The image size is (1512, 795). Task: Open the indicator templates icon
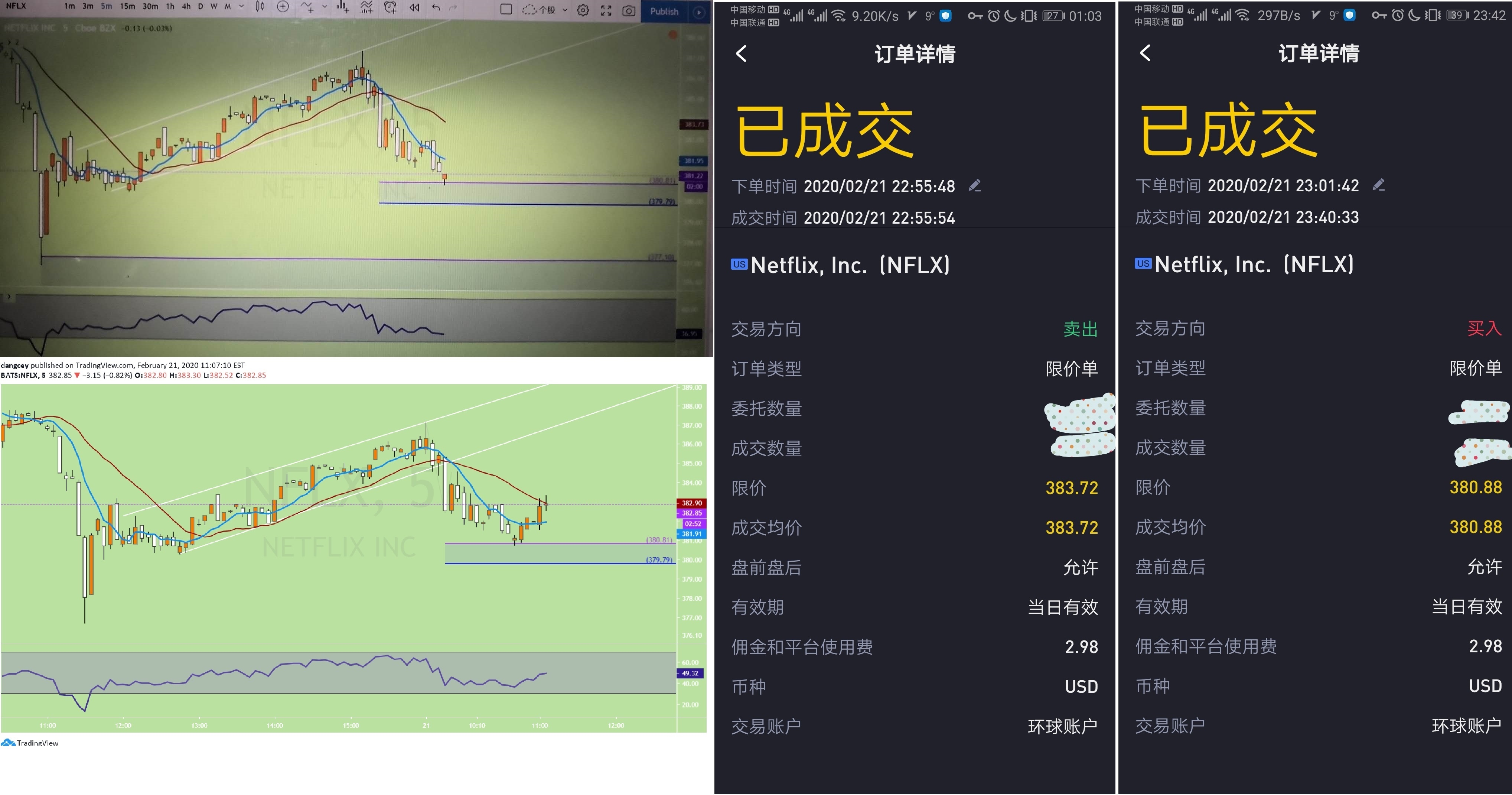[367, 7]
